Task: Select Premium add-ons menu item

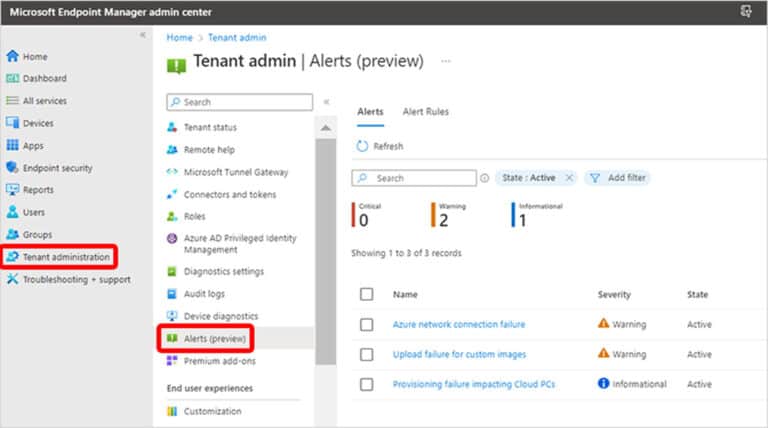Action: tap(220, 361)
